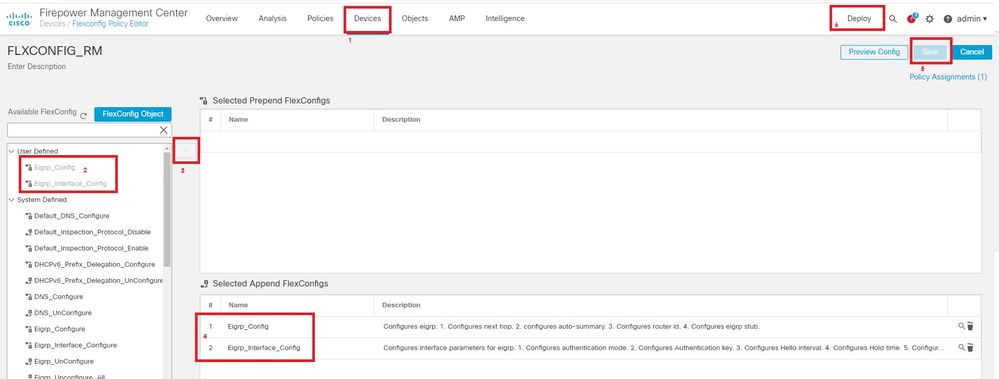The height and width of the screenshot is (379, 999).
Task: Open the system settings gear icon
Action: tap(930, 19)
